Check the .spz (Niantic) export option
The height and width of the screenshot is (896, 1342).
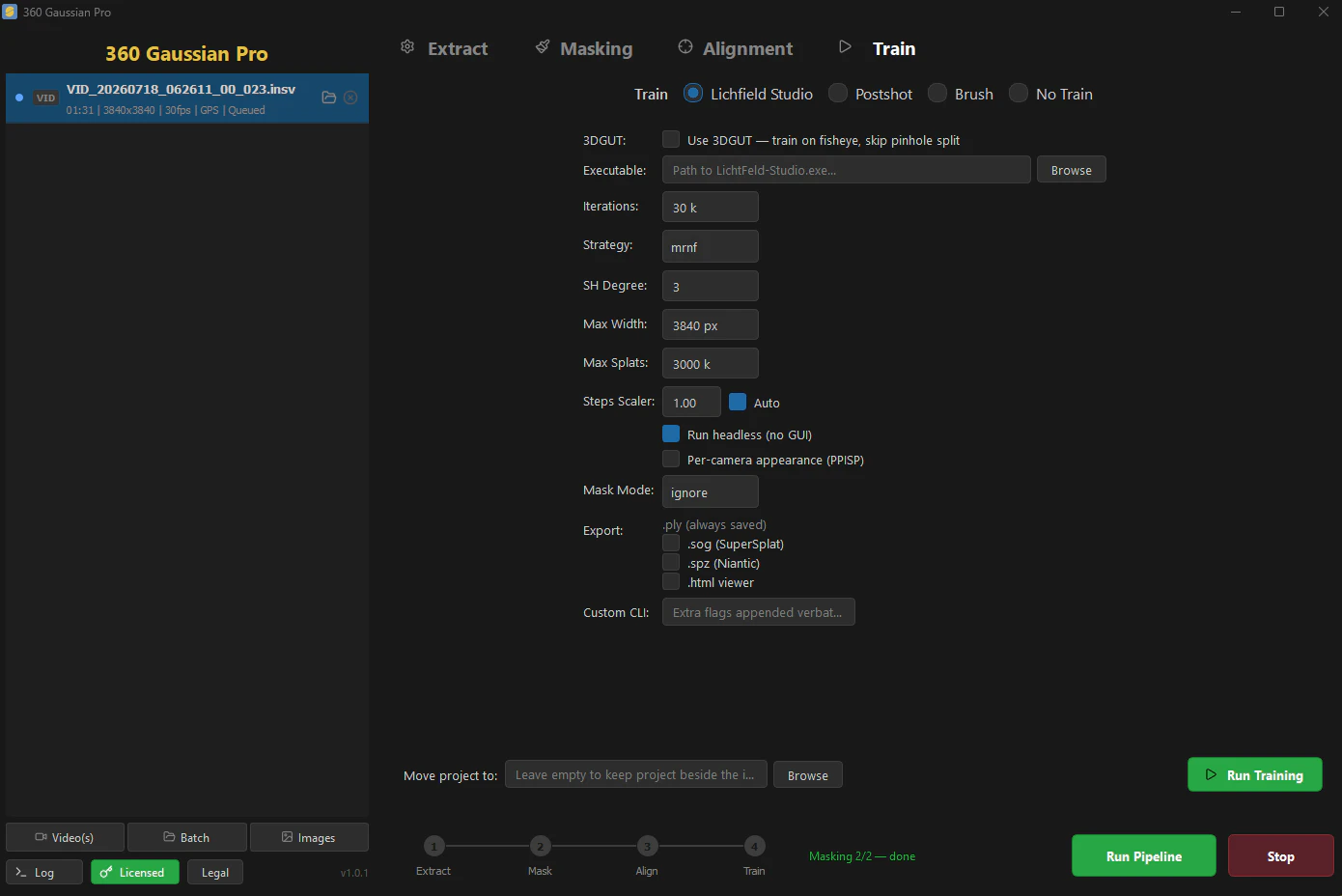[671, 563]
